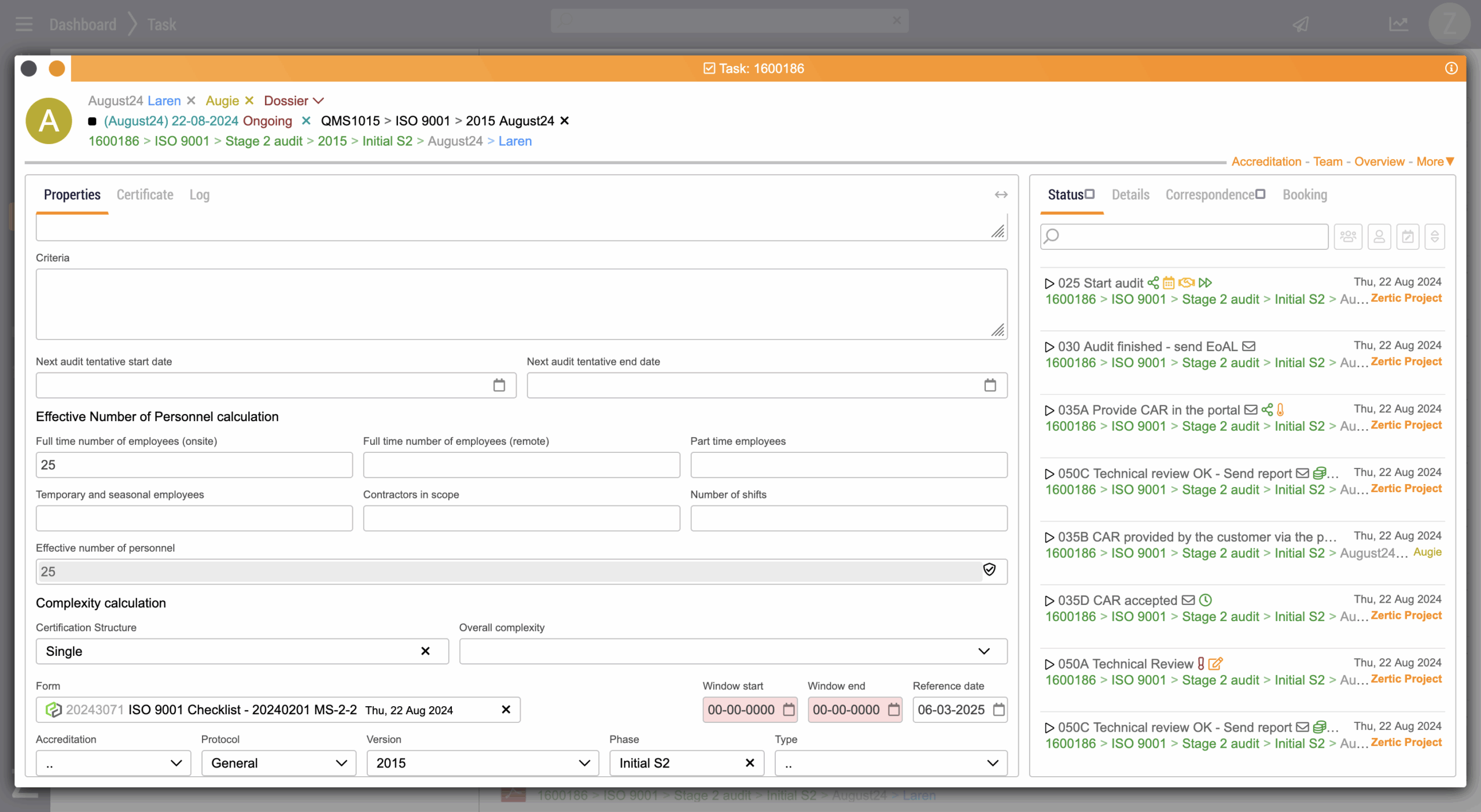Image resolution: width=1481 pixels, height=812 pixels.
Task: Expand the 030 Audit finished item triangle
Action: point(1049,347)
